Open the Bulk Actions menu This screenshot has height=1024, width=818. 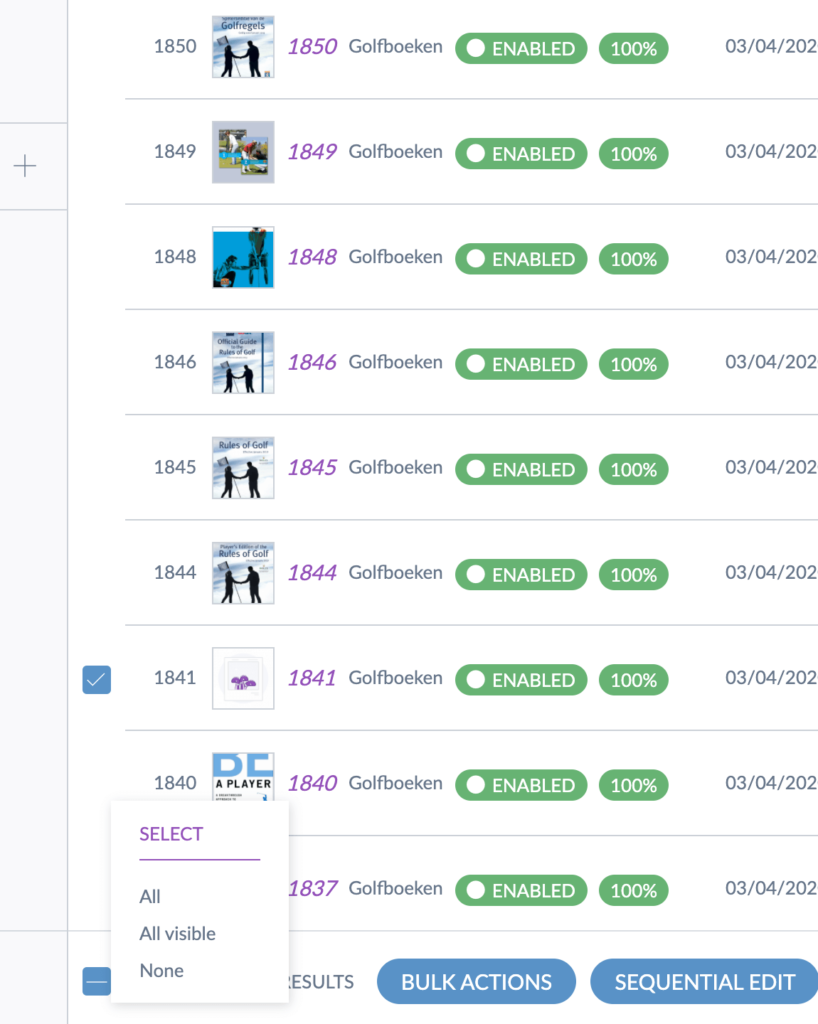(476, 982)
